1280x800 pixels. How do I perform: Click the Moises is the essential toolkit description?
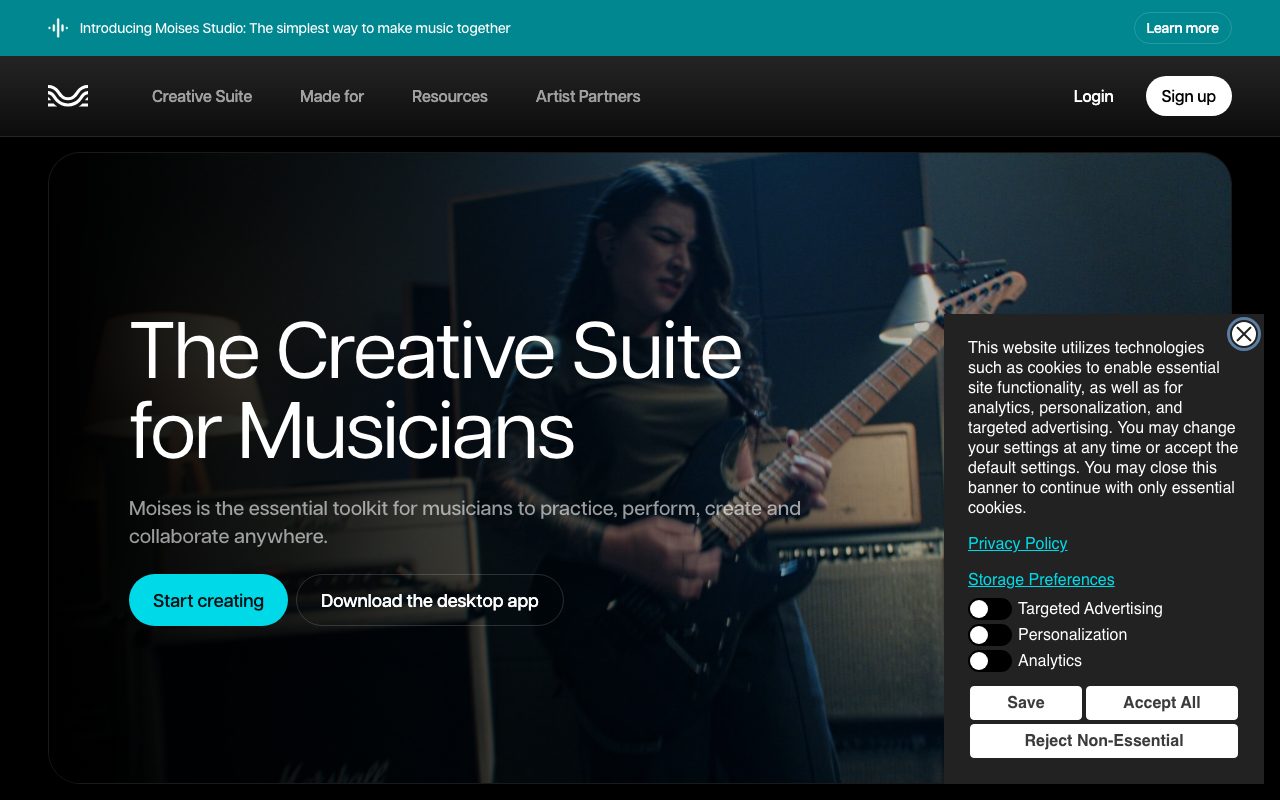point(465,522)
